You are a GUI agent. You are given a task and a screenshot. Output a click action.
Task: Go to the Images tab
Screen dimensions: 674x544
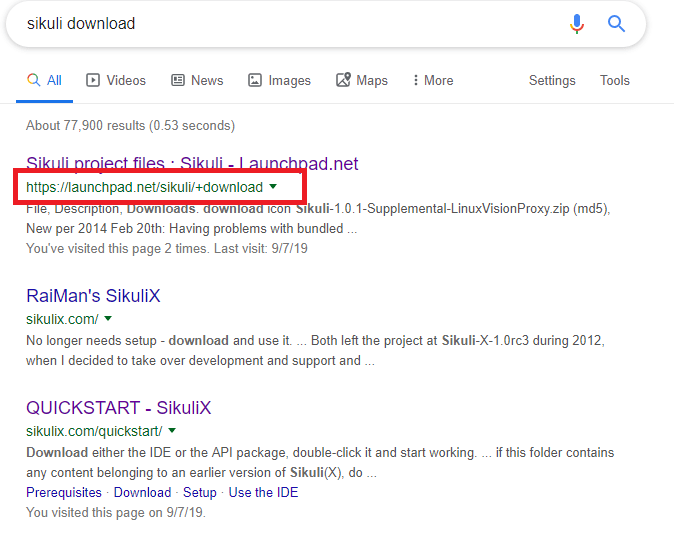(279, 80)
